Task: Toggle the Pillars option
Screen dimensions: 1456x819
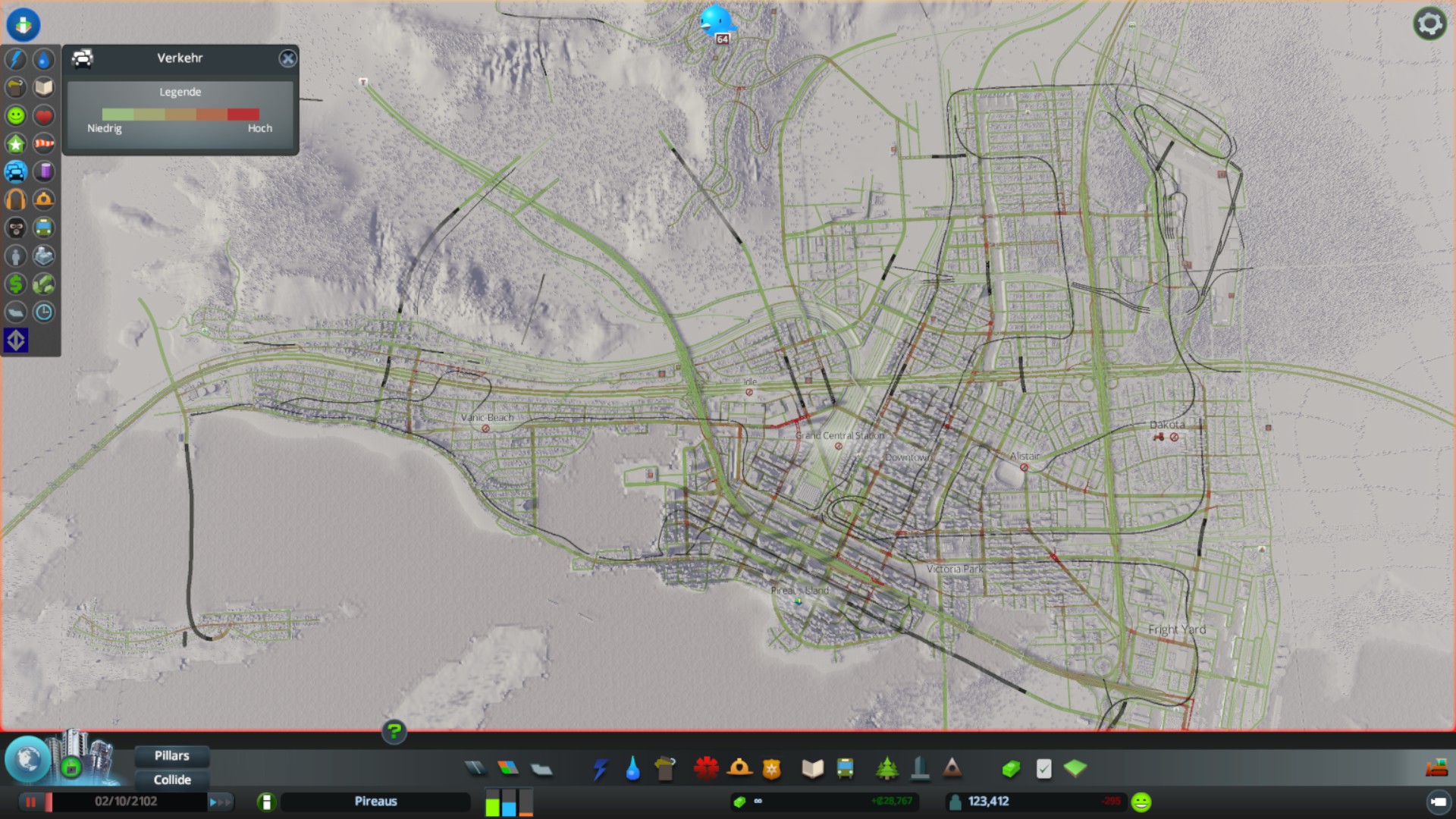Action: (x=172, y=755)
